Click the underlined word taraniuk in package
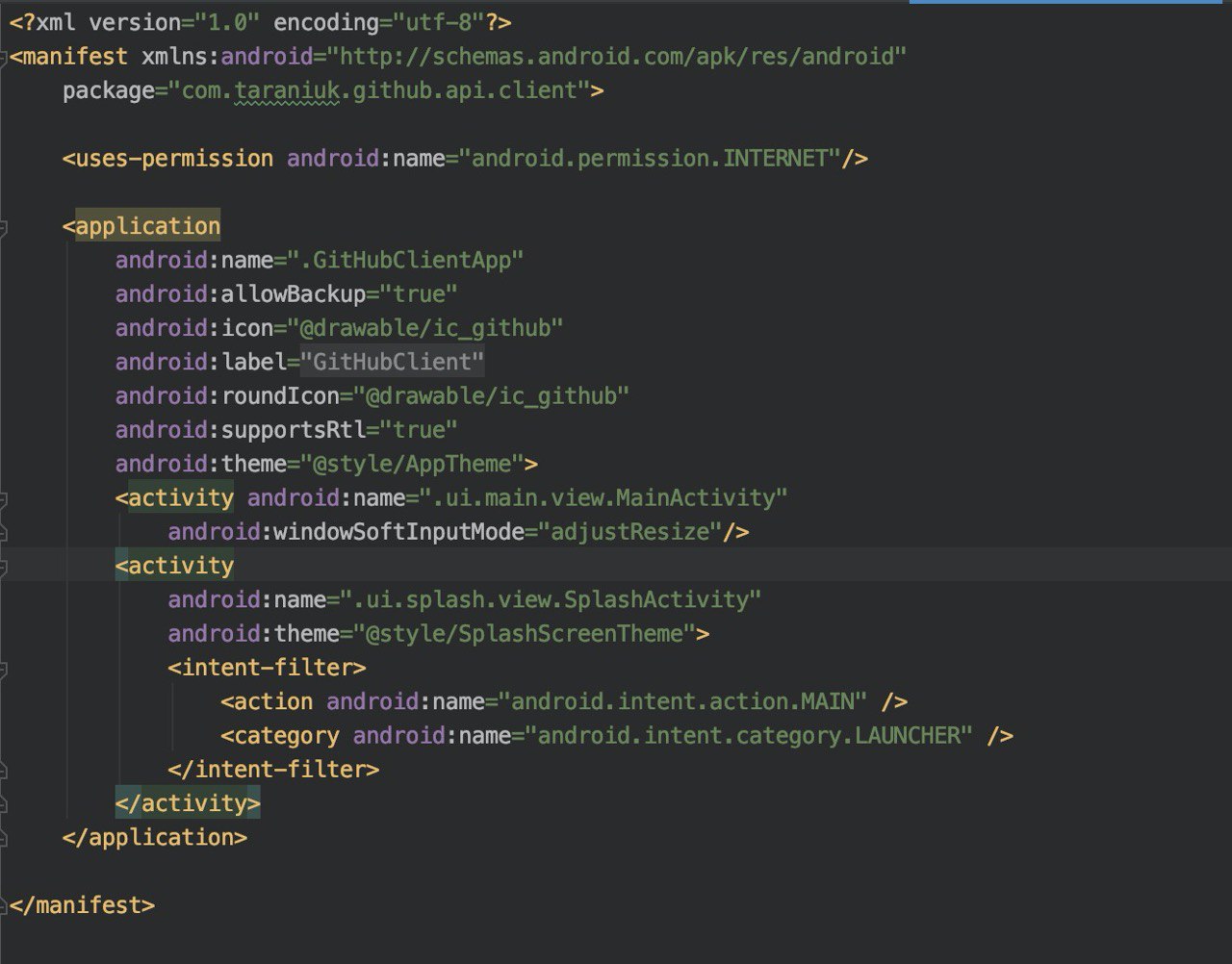 pyautogui.click(x=287, y=90)
